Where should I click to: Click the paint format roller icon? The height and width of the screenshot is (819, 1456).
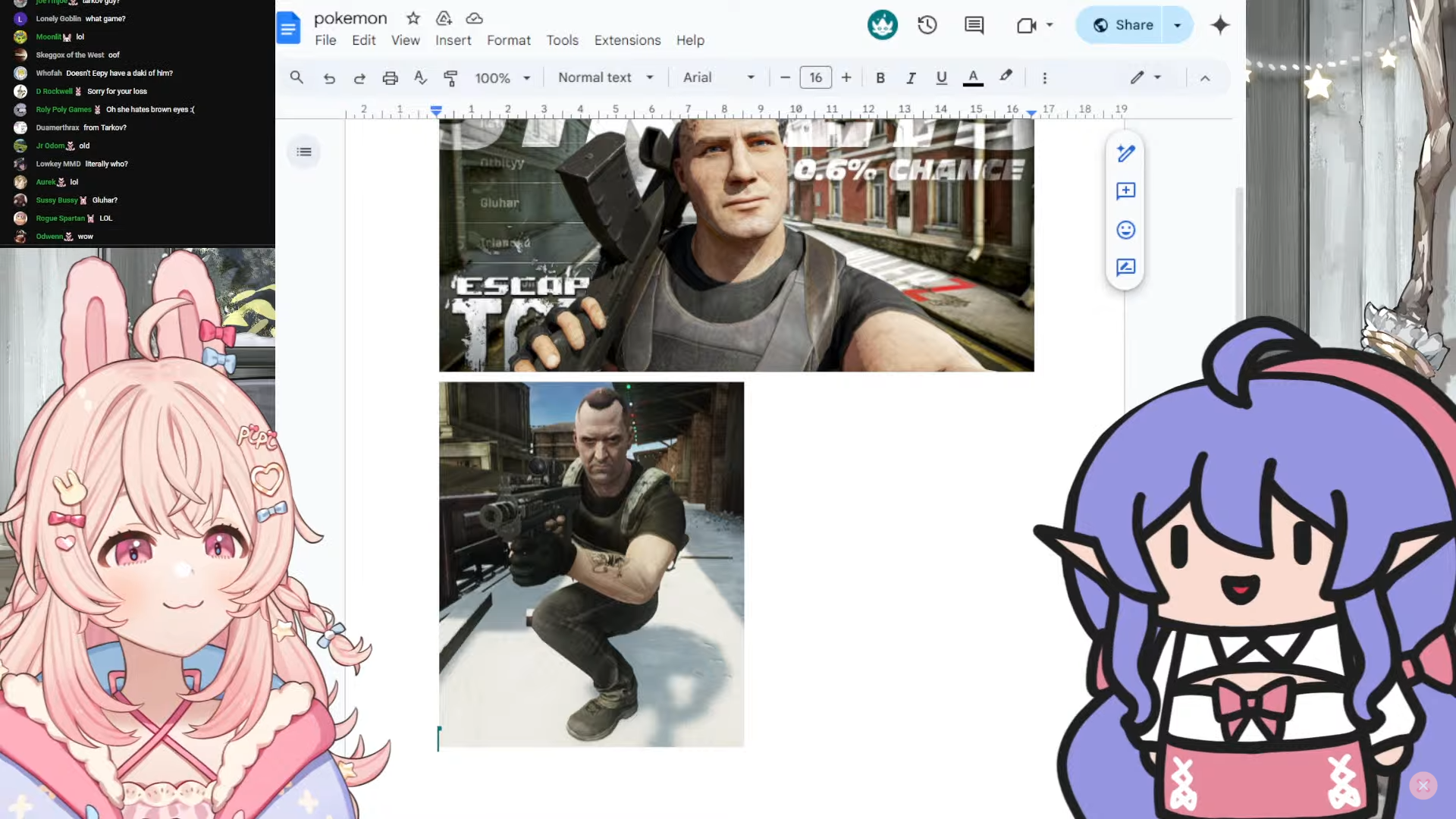point(450,77)
